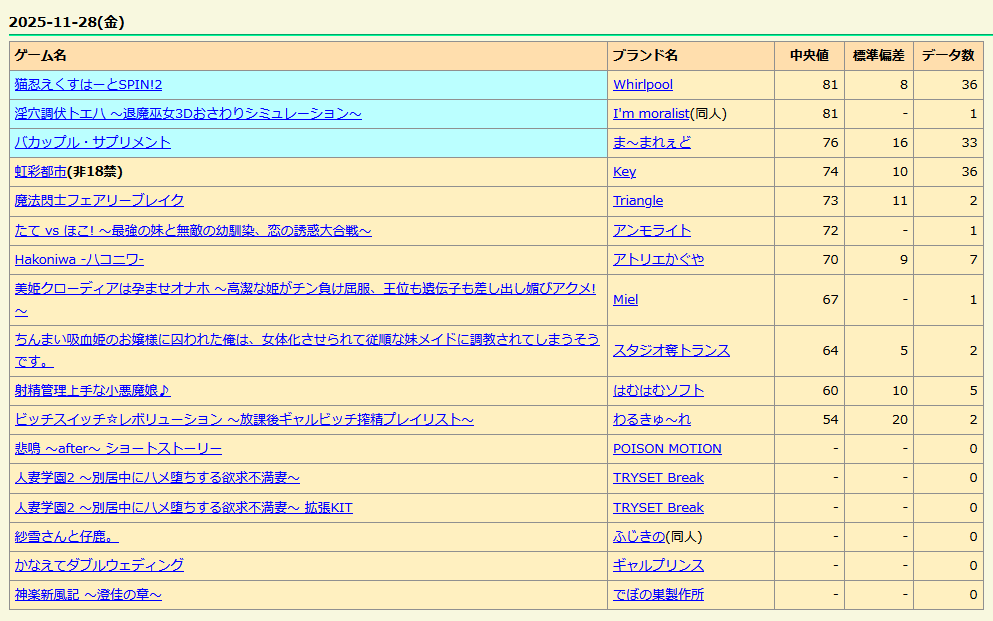Open the ギャルプリンス brand link
The image size is (993, 621).
click(659, 565)
